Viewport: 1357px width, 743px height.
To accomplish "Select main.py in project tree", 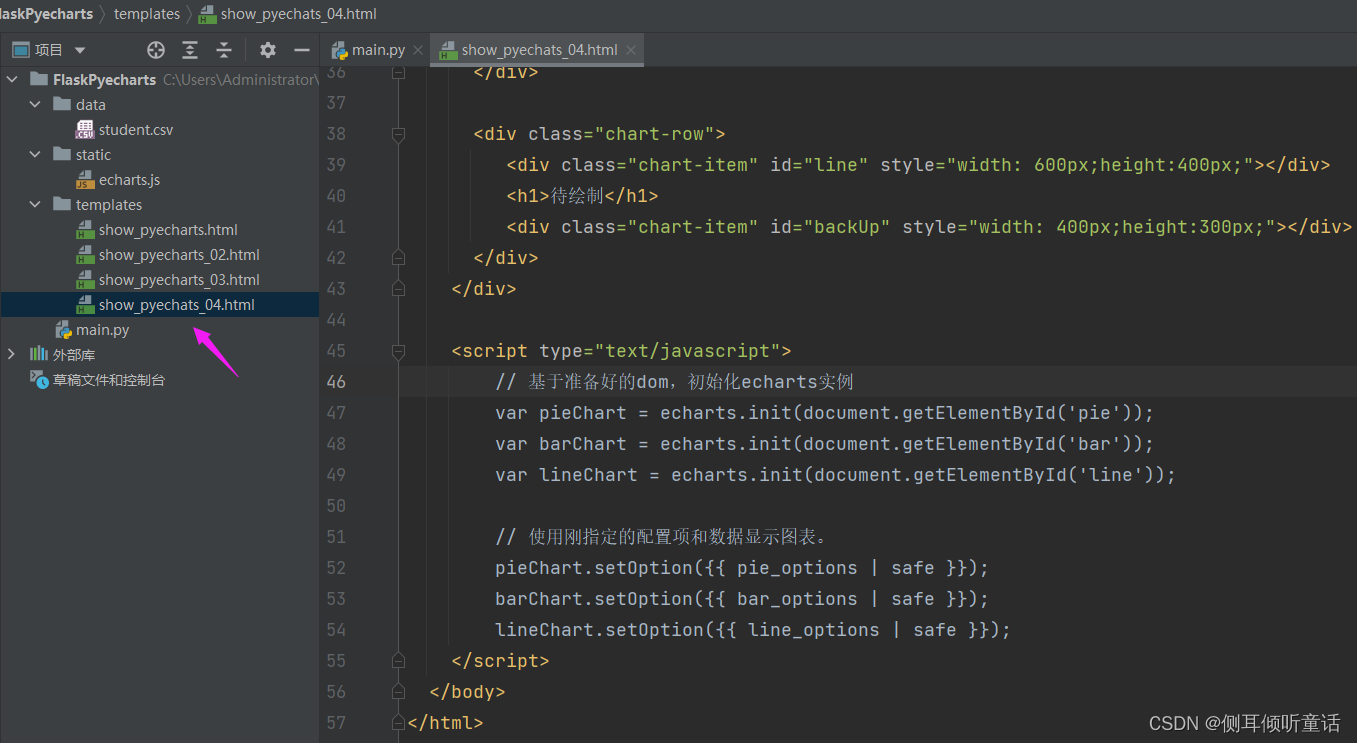I will 102,329.
